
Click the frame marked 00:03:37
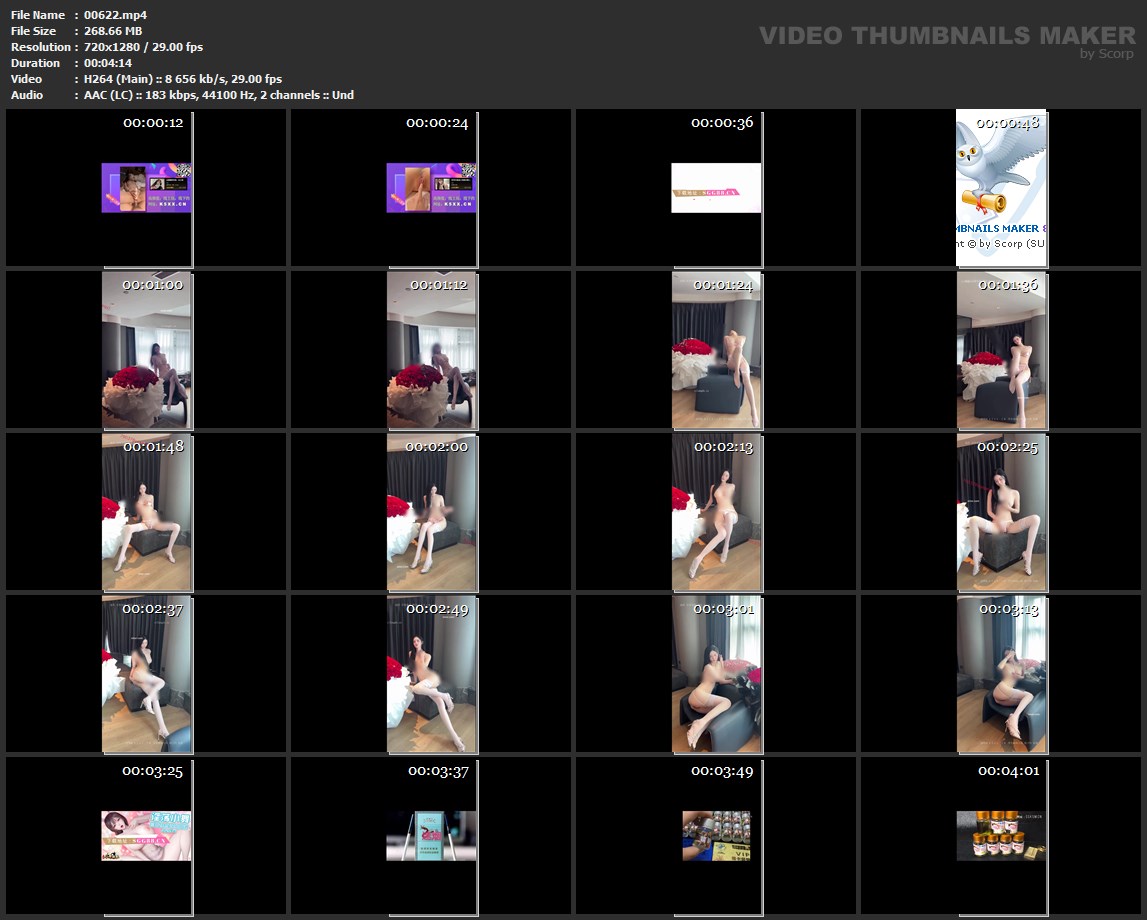pos(431,836)
